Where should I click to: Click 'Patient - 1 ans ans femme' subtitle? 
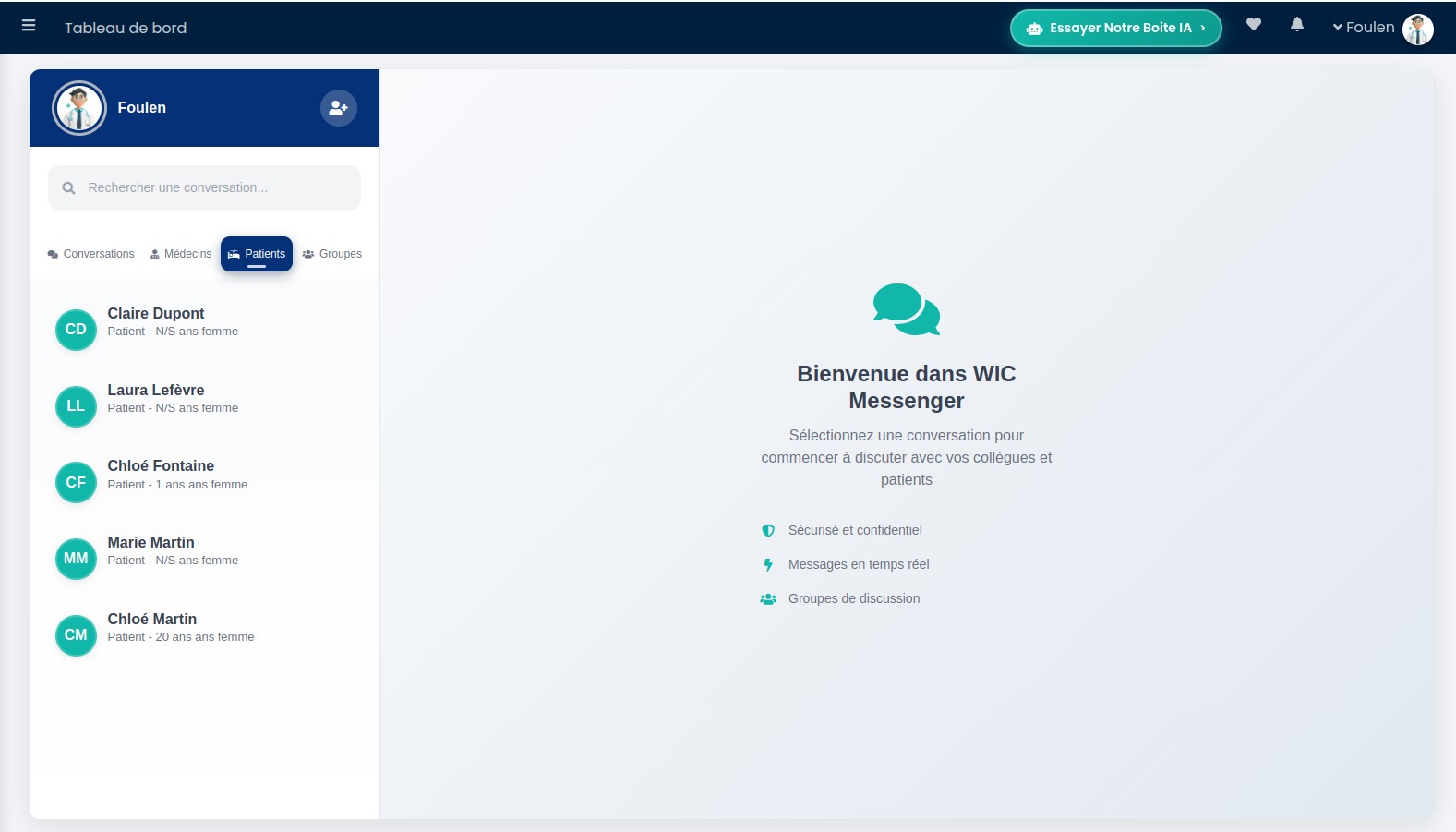click(x=177, y=485)
